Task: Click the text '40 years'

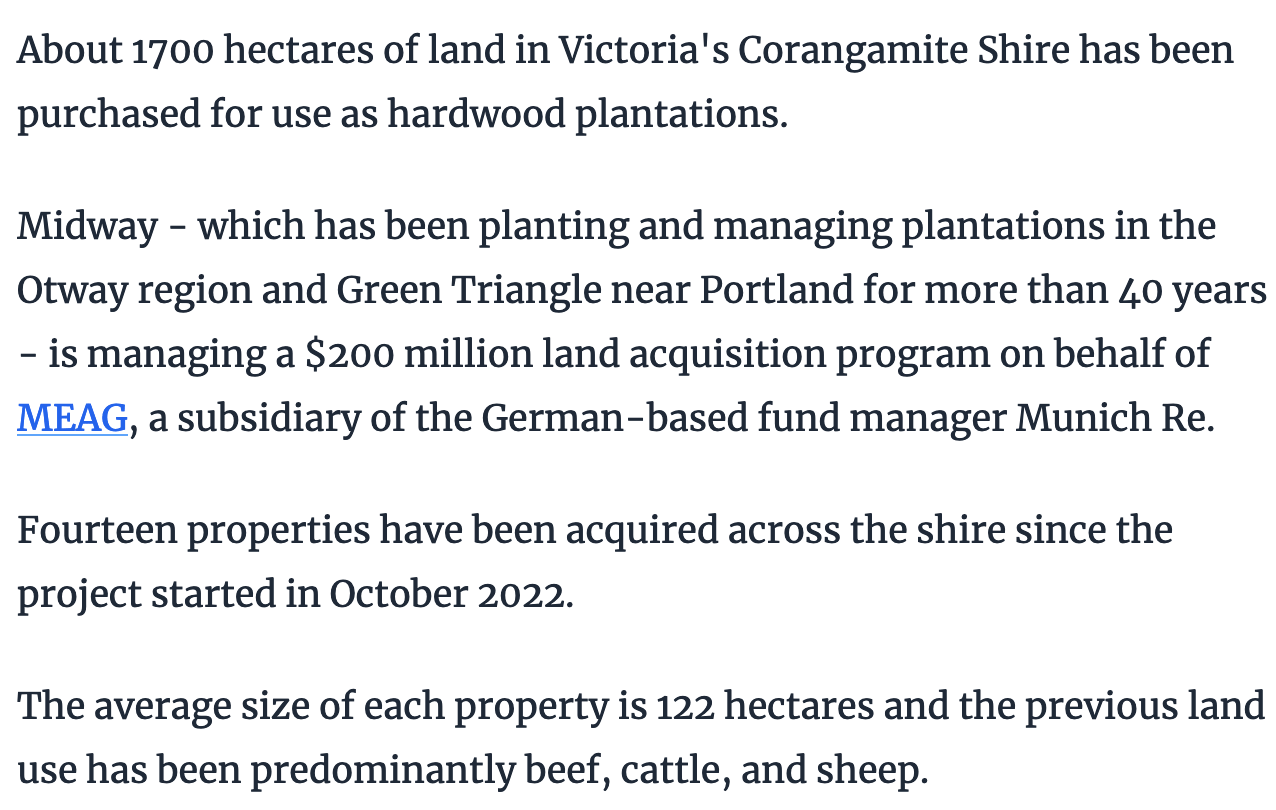Action: (x=1192, y=291)
